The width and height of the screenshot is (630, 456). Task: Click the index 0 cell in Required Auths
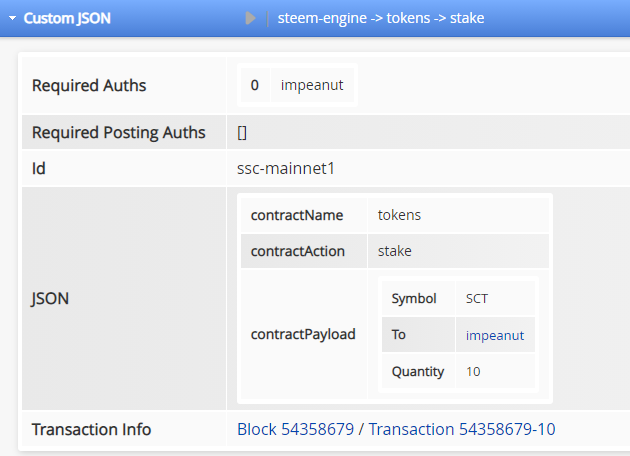coord(255,85)
